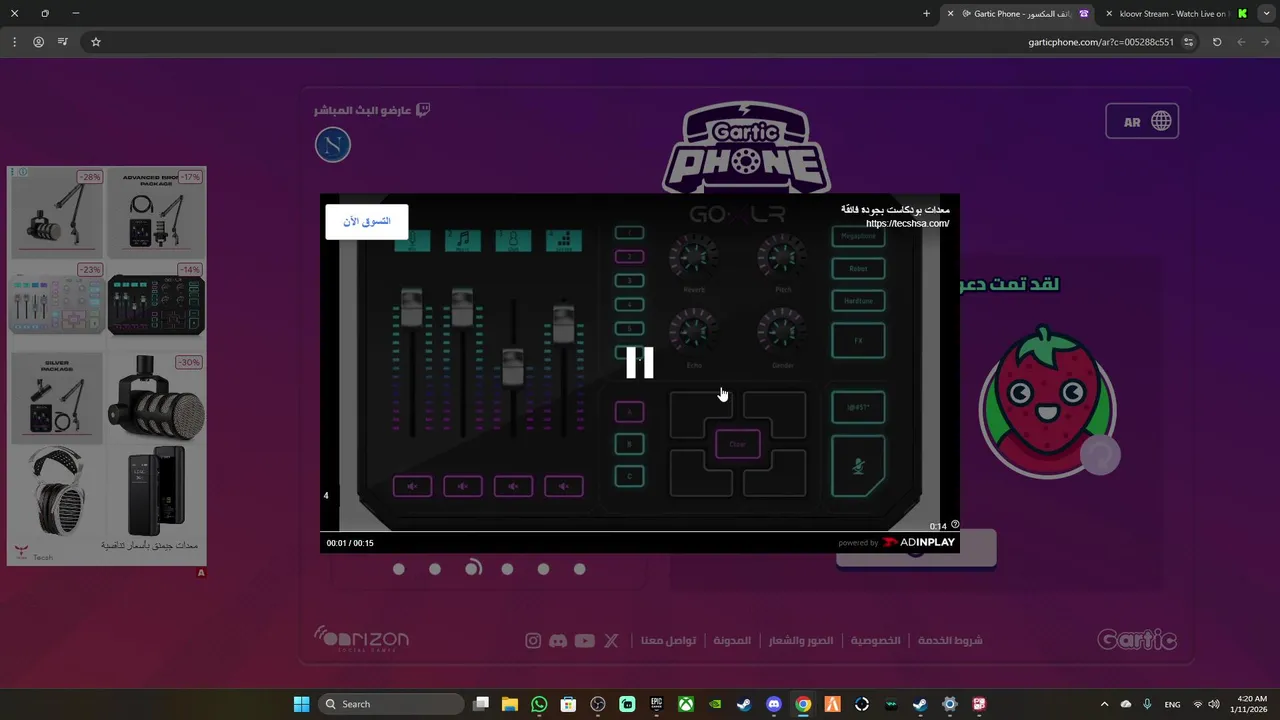
Task: Reload the page
Action: pos(1217,42)
